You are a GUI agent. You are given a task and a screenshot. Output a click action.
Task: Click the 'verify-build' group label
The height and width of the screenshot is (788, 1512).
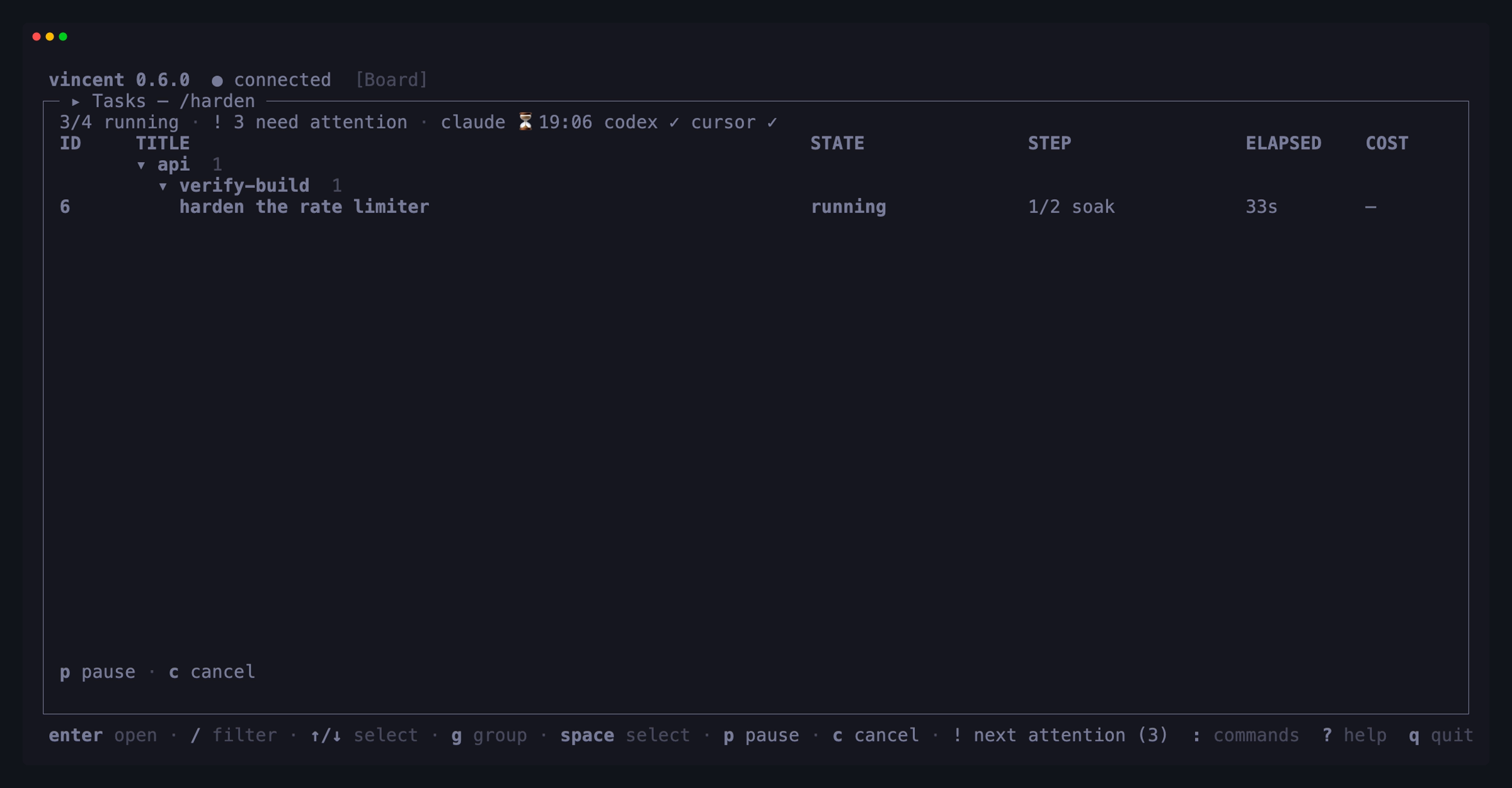(x=244, y=186)
